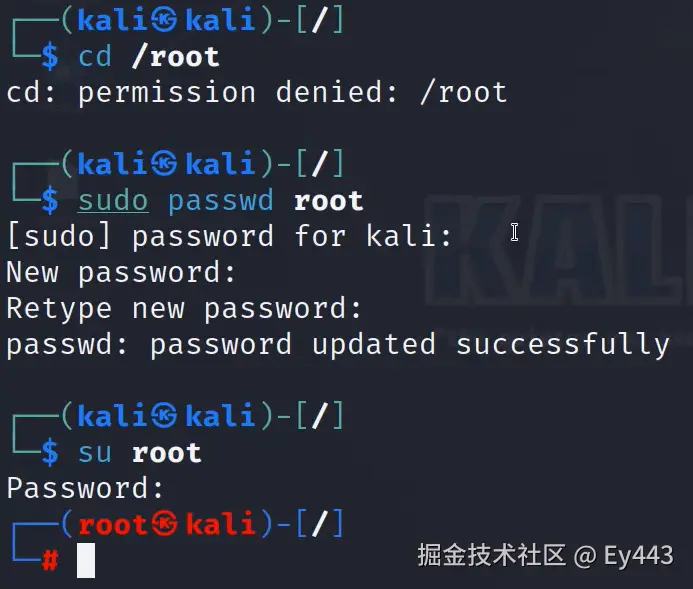Viewport: 693px width, 589px height.
Task: Click the dollar sign before su root
Action: (50, 452)
